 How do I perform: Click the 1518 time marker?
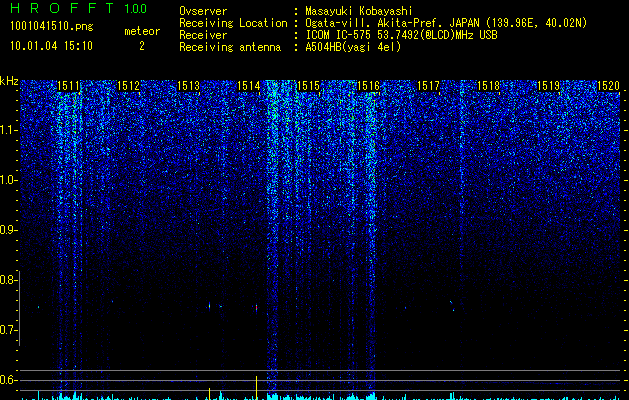488,86
